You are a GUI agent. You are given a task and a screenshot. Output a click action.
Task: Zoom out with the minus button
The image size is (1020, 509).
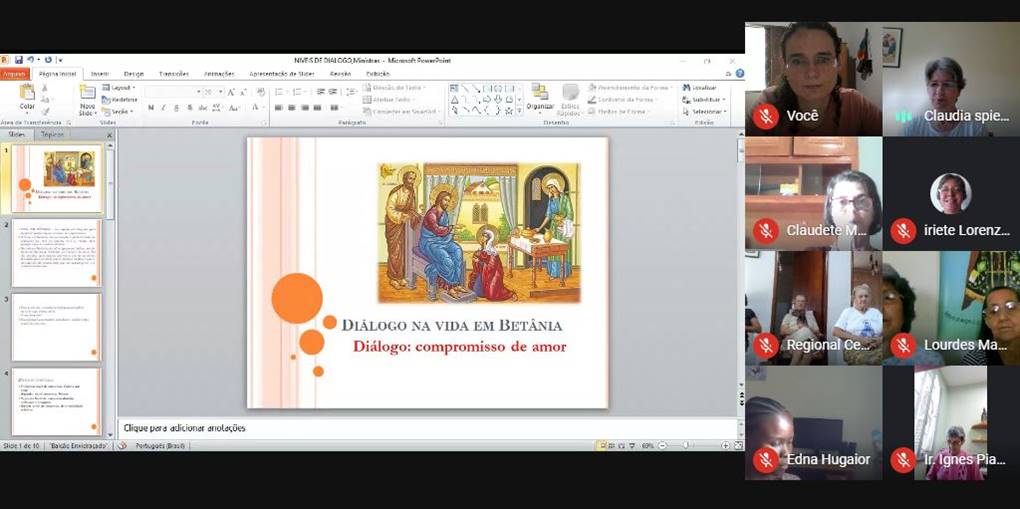tap(662, 446)
